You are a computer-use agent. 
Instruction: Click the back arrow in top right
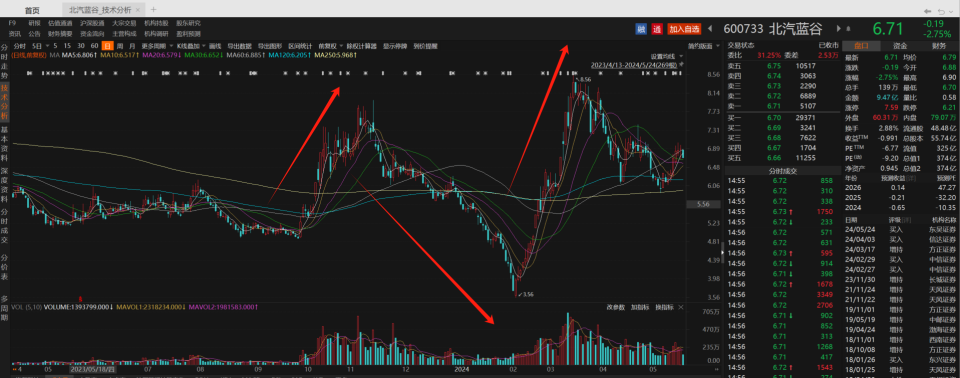(928, 12)
